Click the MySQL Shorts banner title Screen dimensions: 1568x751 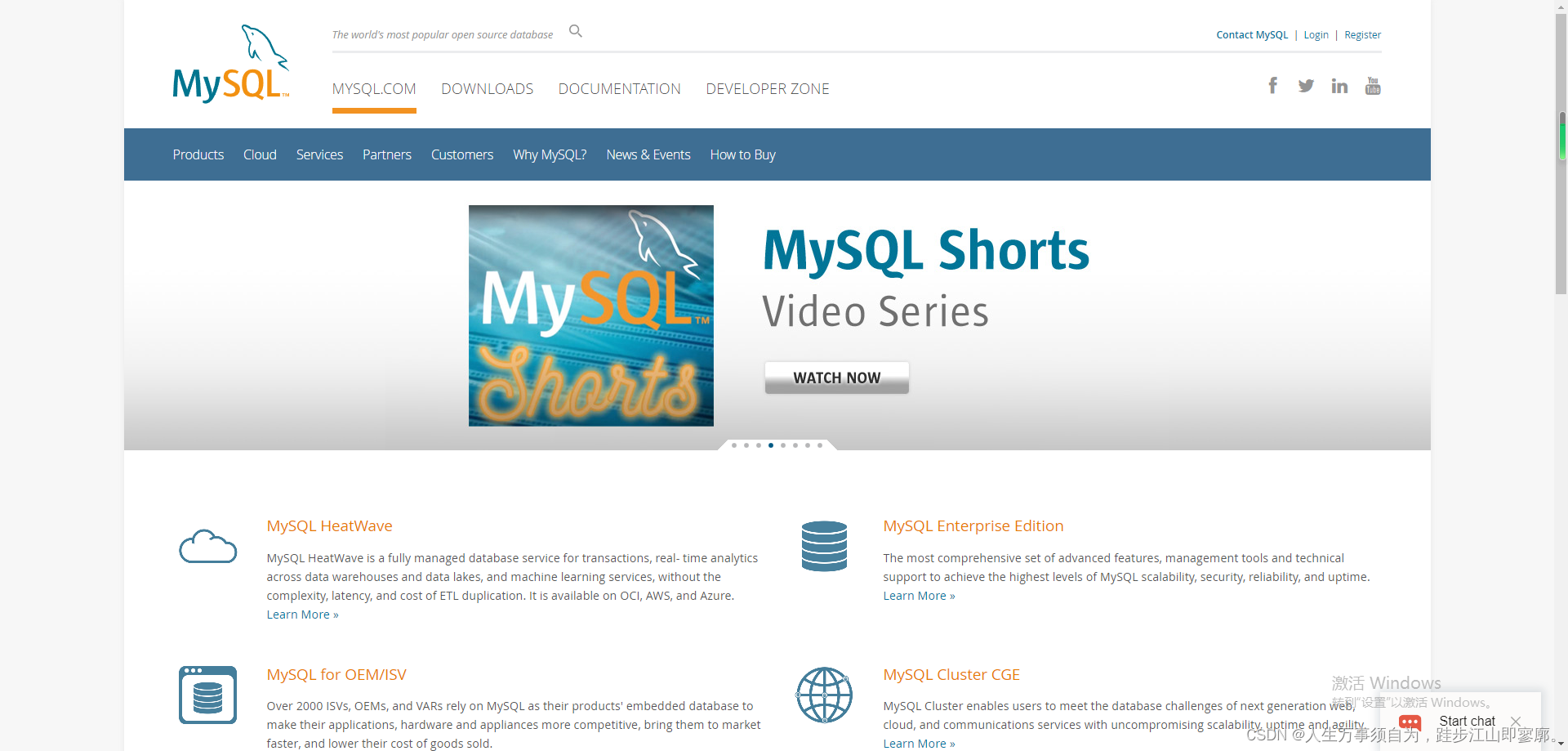(x=926, y=251)
